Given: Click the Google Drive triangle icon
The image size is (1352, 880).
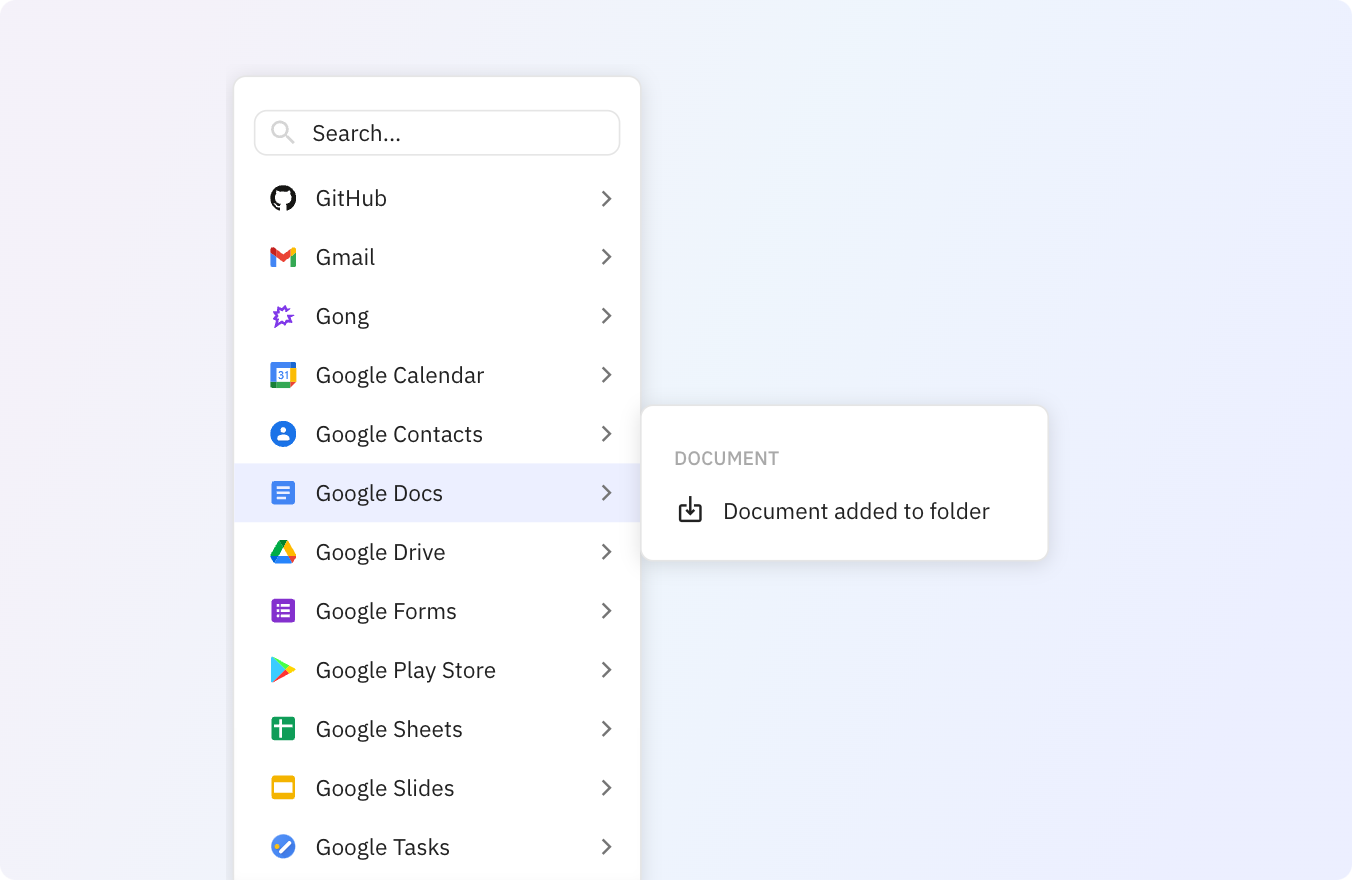Looking at the screenshot, I should click(x=283, y=552).
